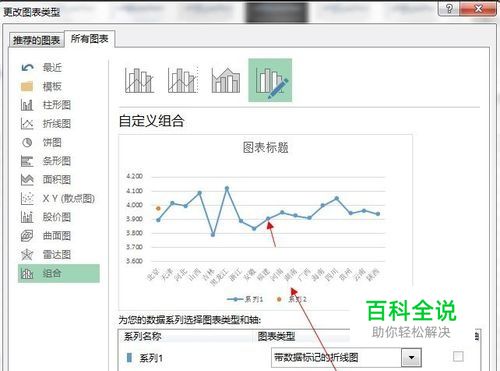
Task: Select the Combo (组合) chart icon
Action: (27, 274)
